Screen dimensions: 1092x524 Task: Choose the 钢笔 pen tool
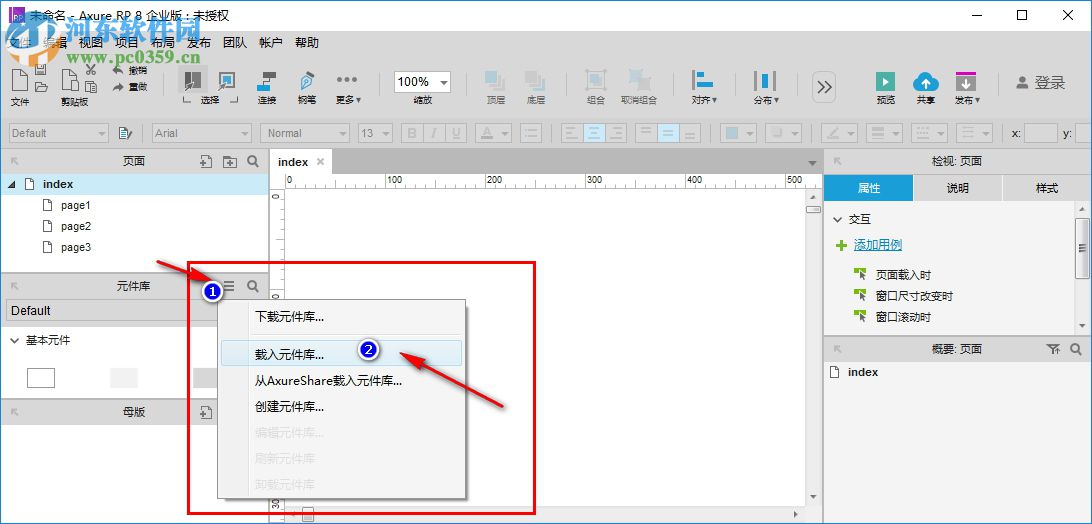[x=306, y=87]
